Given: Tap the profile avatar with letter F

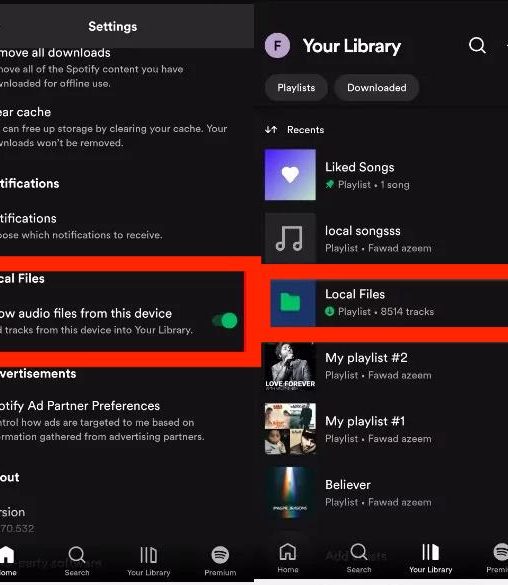Looking at the screenshot, I should point(277,46).
